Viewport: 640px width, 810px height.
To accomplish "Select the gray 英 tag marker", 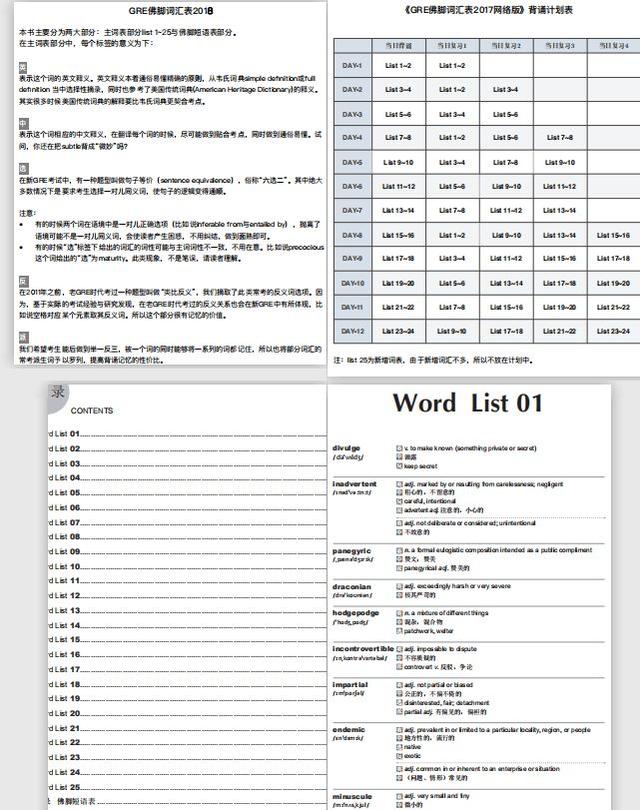I will pyautogui.click(x=23, y=68).
